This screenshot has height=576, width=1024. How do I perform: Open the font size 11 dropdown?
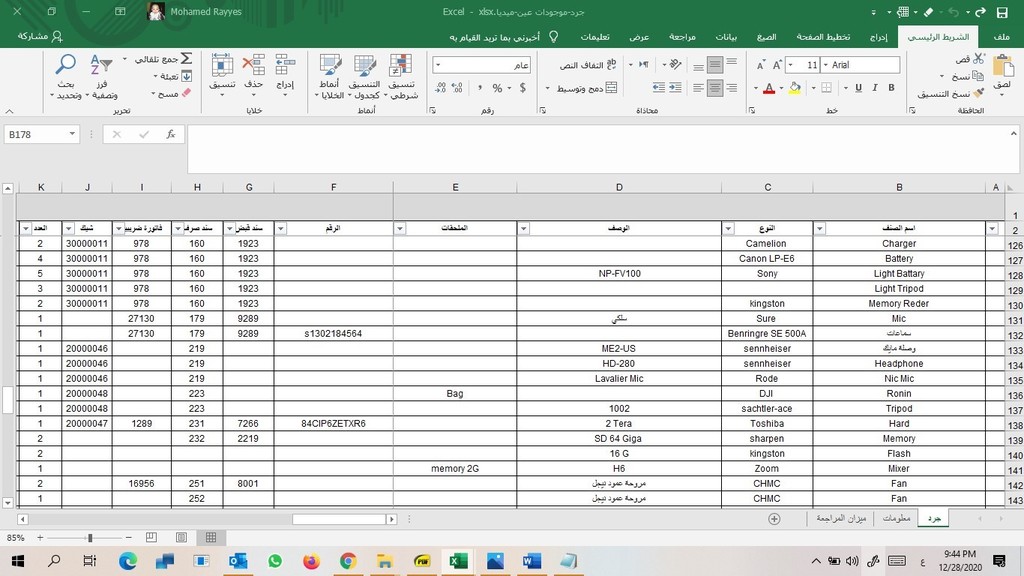[x=791, y=65]
